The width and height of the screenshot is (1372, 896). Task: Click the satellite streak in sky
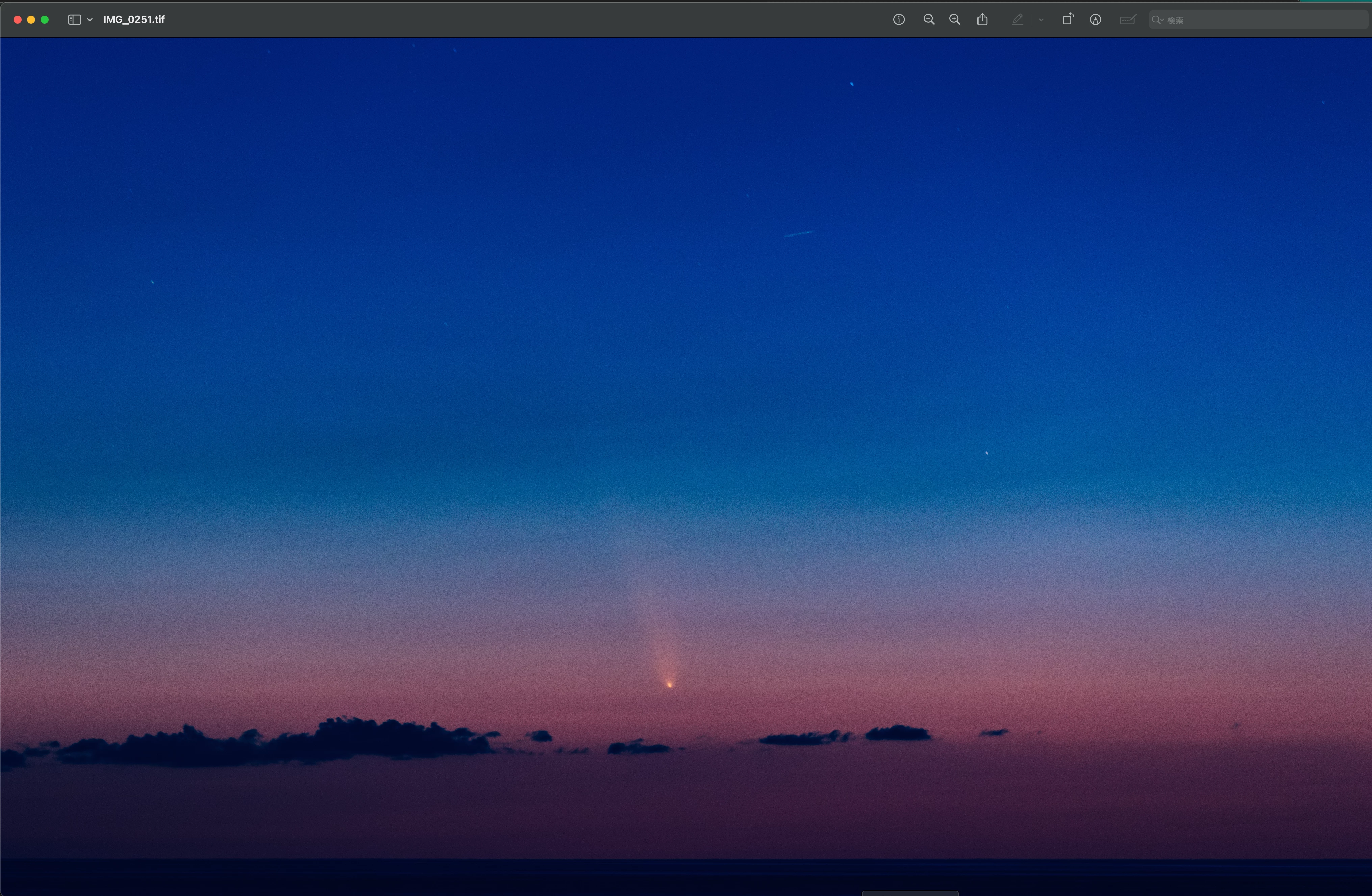click(x=798, y=233)
